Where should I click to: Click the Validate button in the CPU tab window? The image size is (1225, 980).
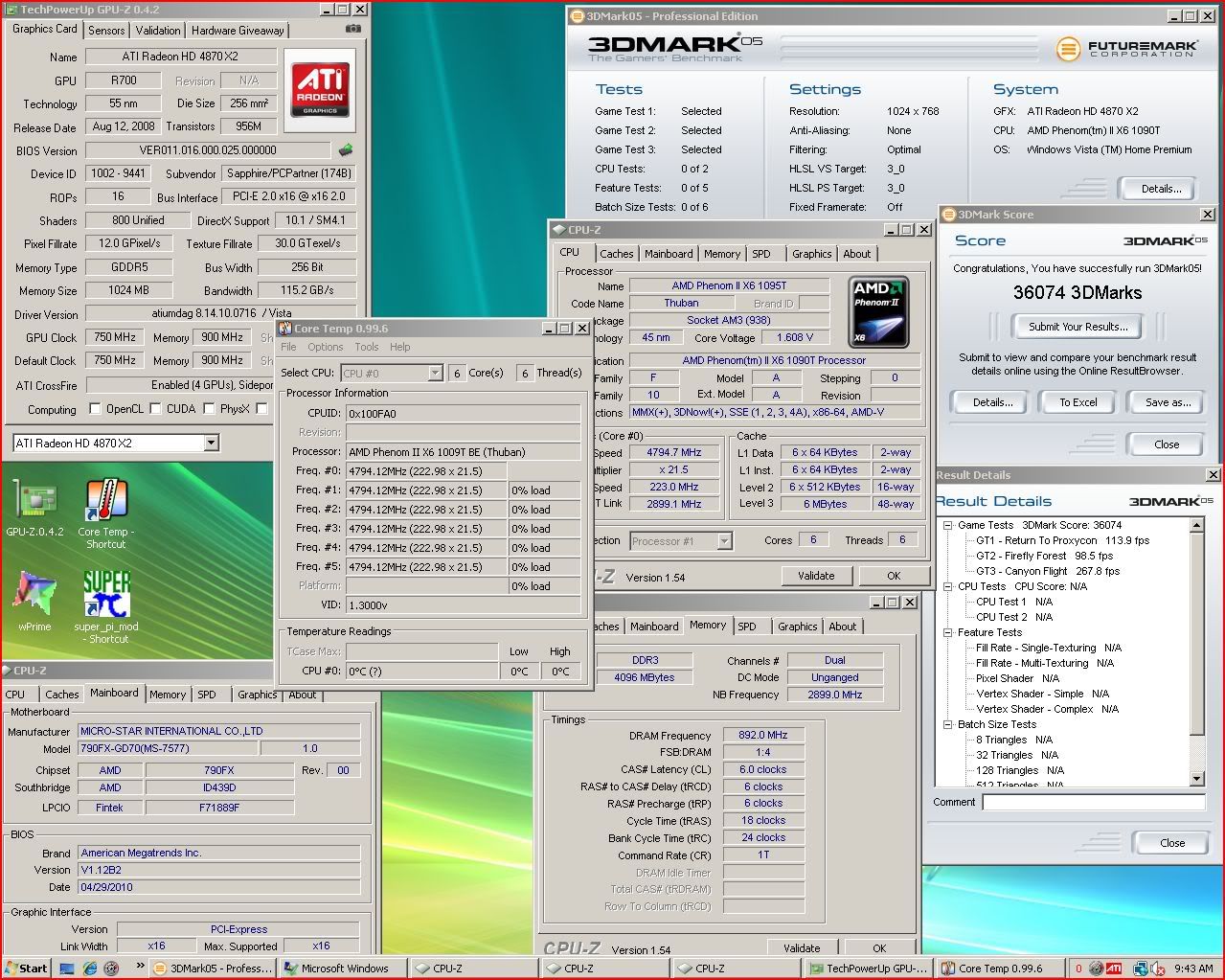(x=816, y=576)
